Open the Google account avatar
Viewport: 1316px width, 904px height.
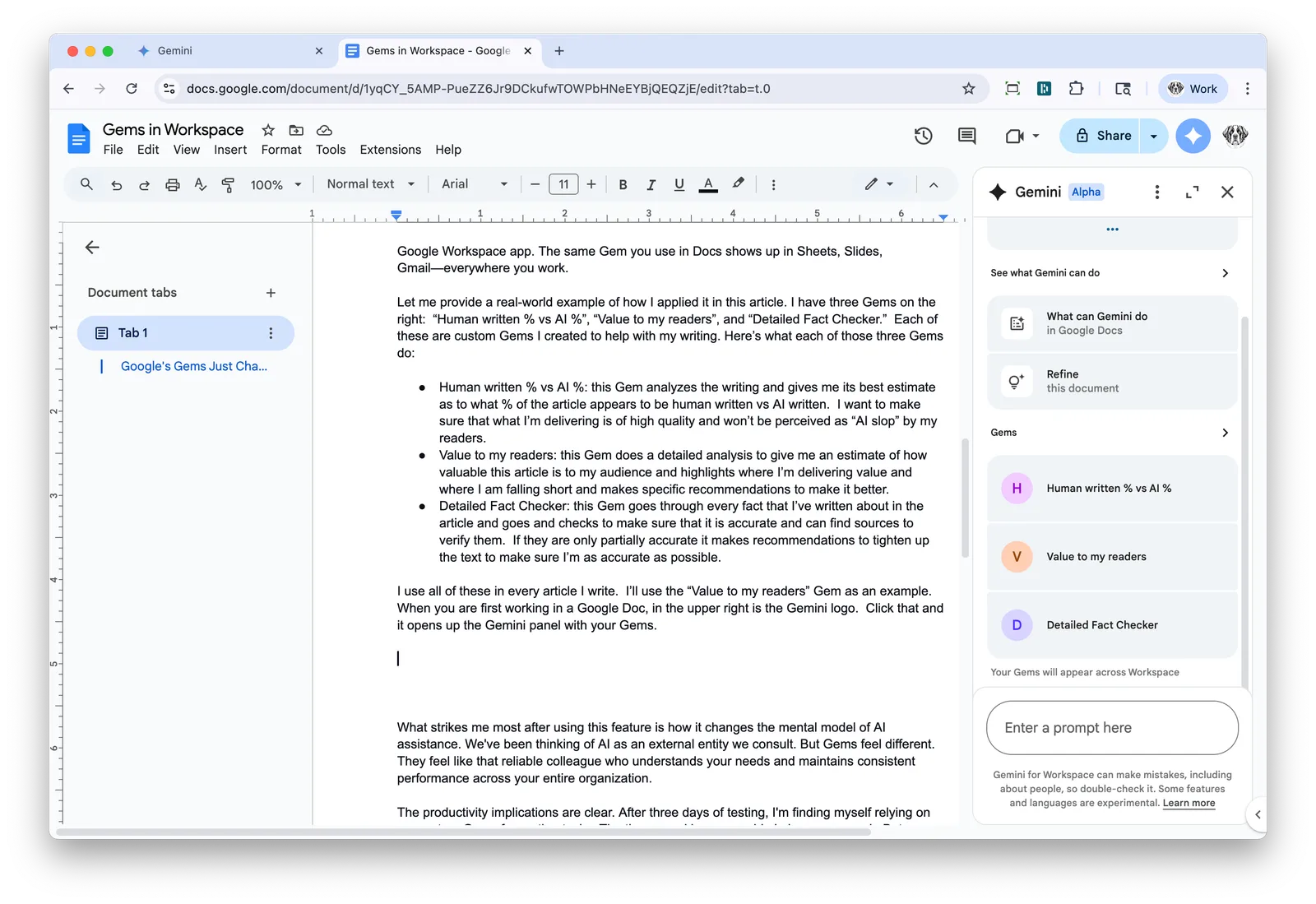[x=1235, y=136]
